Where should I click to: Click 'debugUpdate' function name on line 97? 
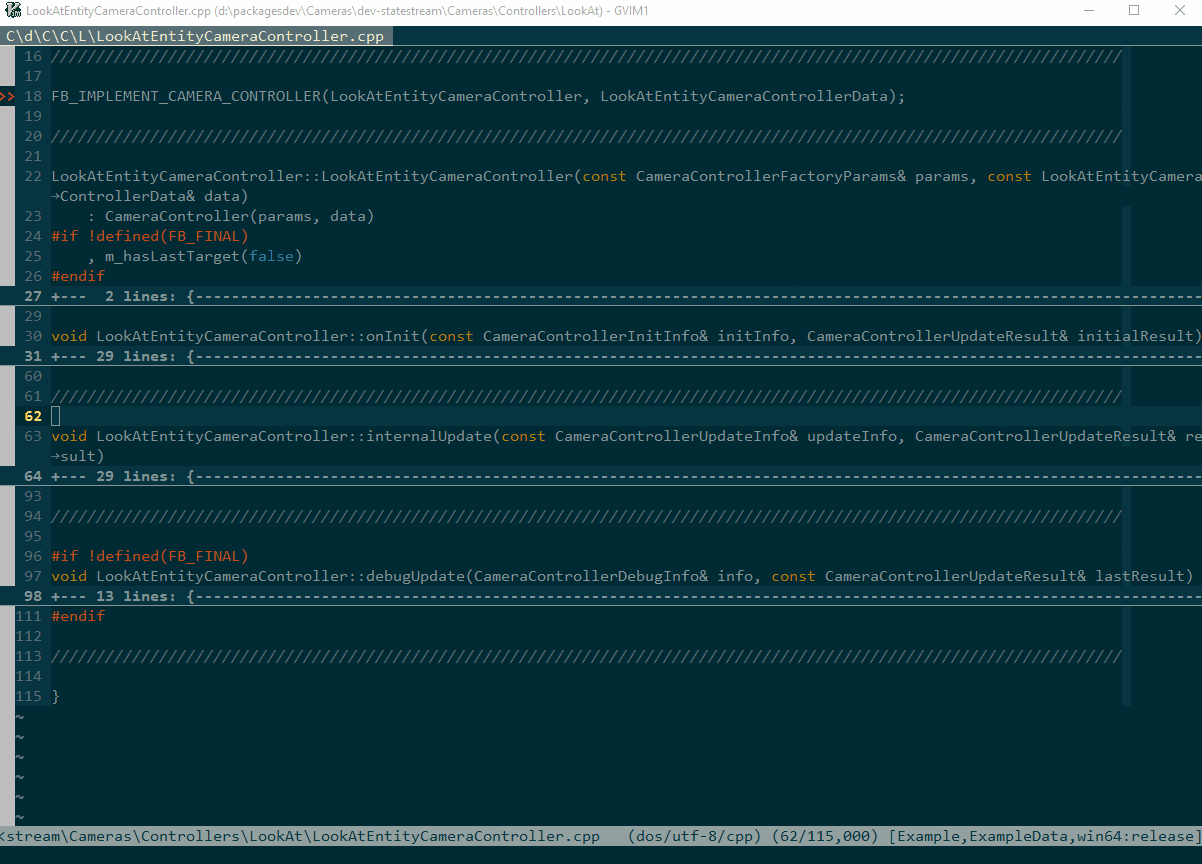point(415,576)
